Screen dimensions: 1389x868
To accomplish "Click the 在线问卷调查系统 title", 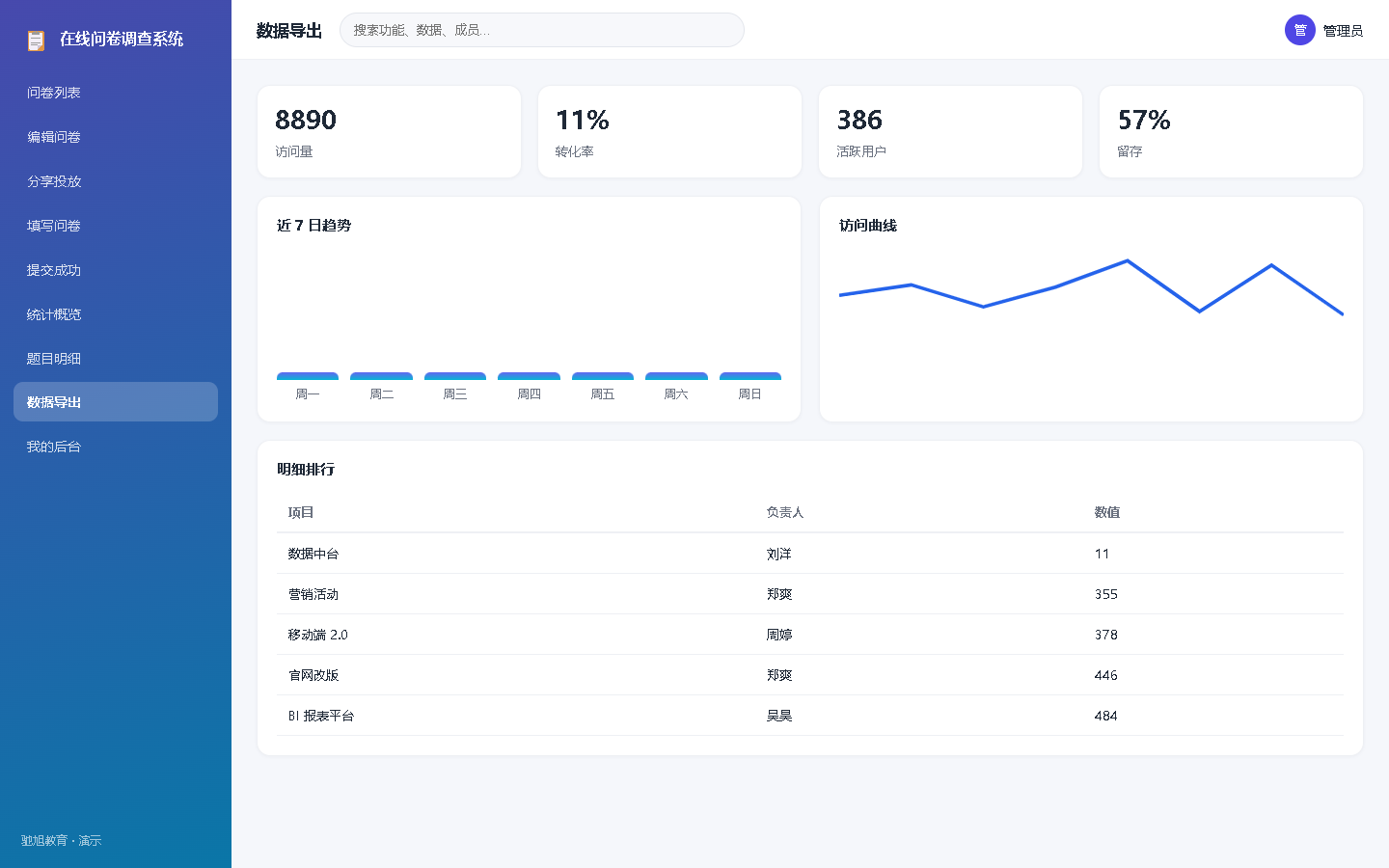I will point(122,39).
